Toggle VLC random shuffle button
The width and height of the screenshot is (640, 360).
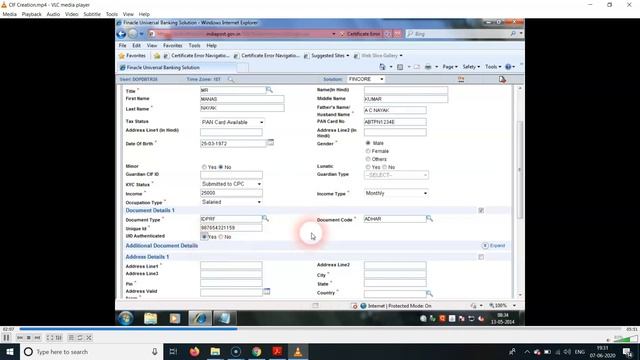coord(89,338)
